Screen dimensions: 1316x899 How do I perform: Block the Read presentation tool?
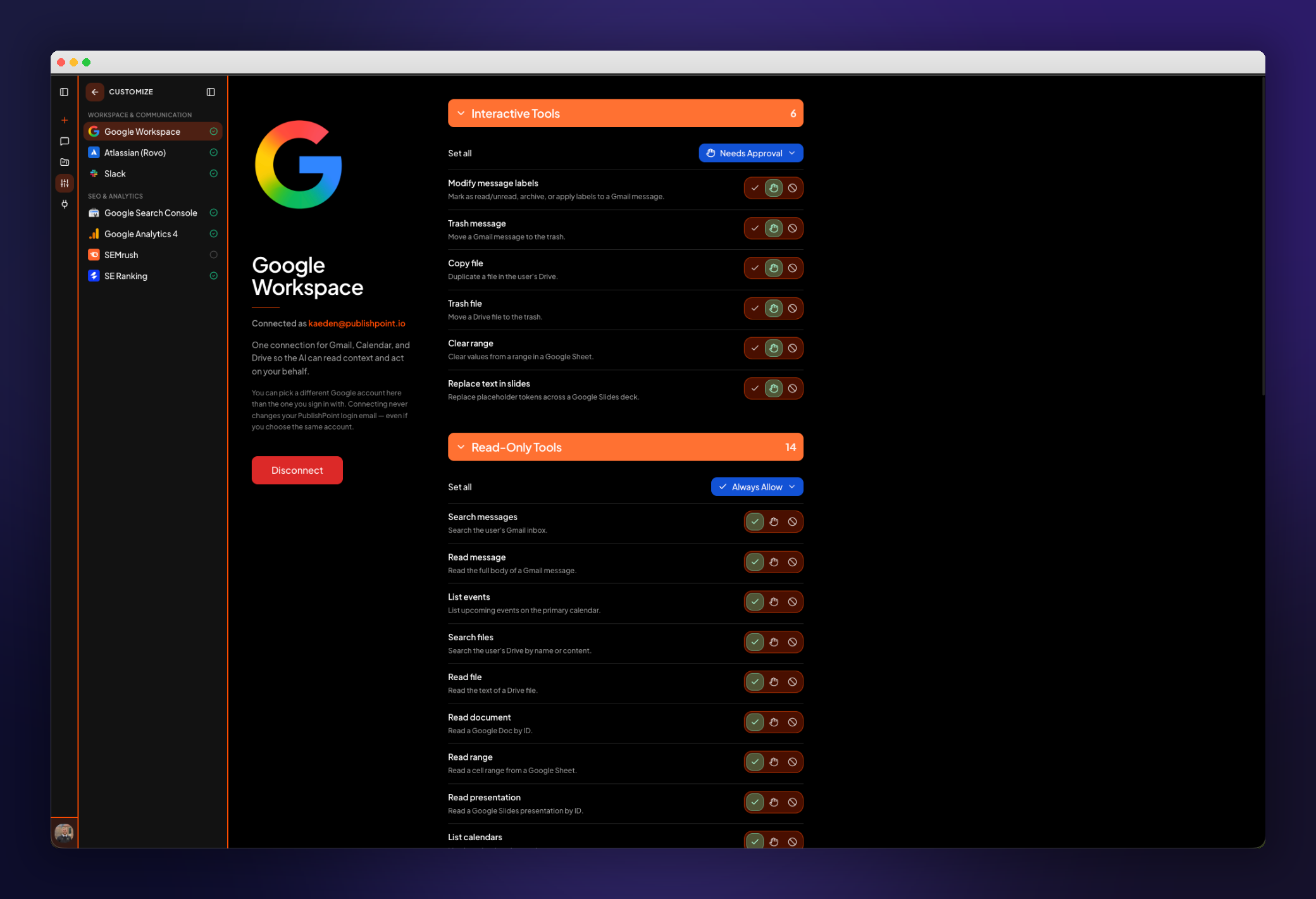[792, 802]
